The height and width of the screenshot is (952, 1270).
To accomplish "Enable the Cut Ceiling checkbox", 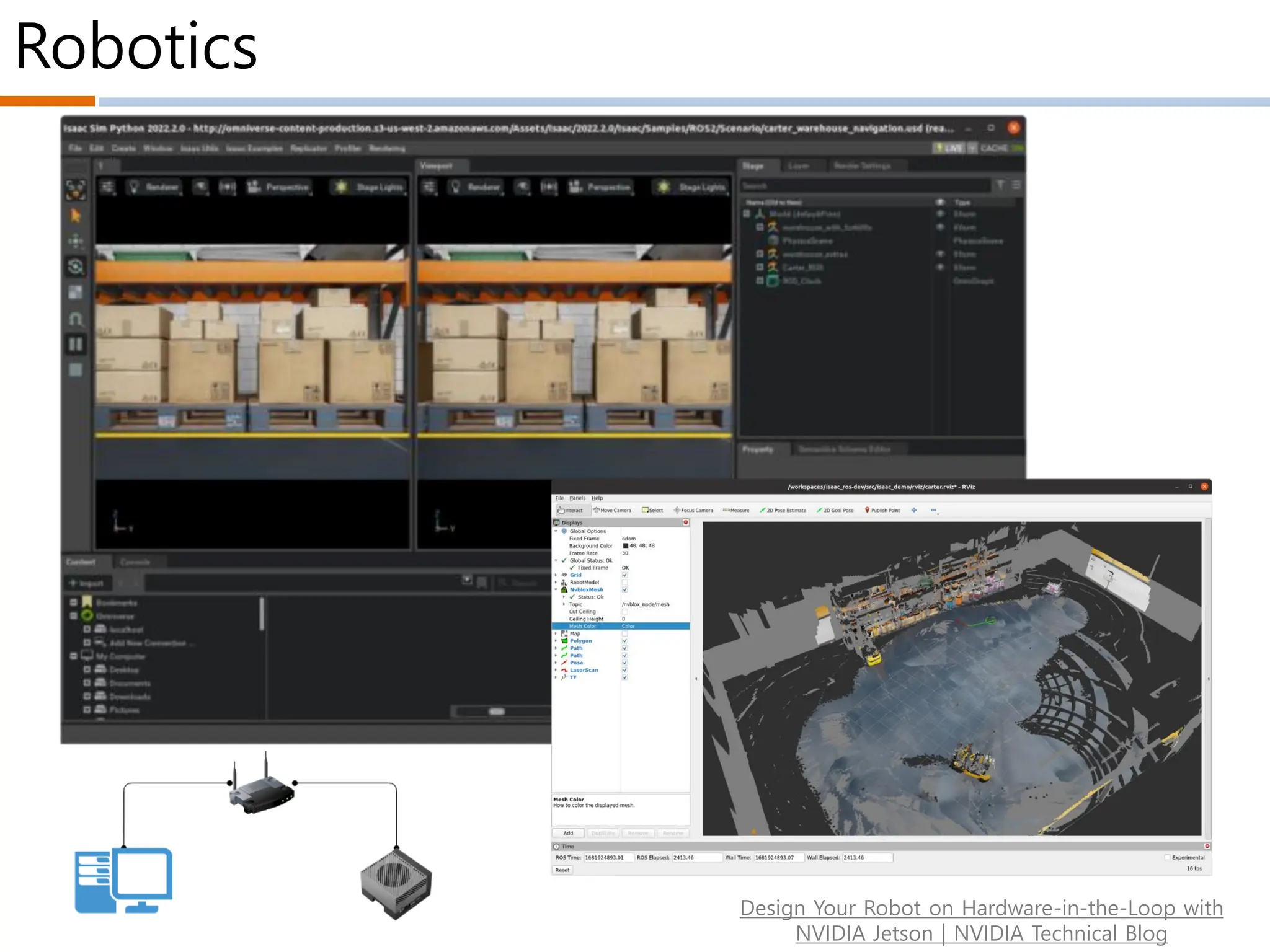I will [624, 612].
